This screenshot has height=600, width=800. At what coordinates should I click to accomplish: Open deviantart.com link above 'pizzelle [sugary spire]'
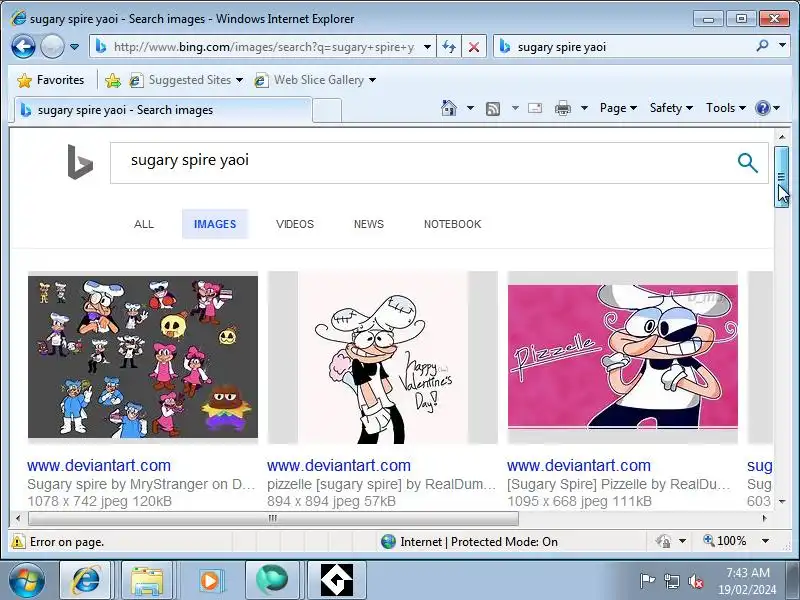[339, 465]
